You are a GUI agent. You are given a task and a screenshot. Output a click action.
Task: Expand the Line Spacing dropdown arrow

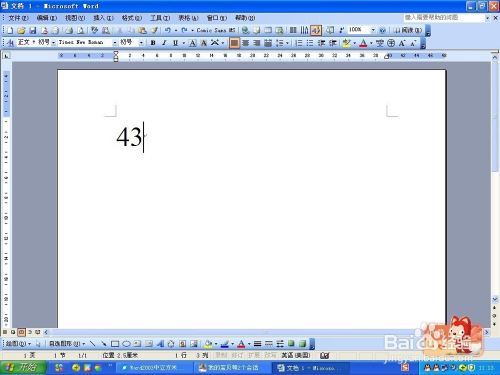click(287, 43)
